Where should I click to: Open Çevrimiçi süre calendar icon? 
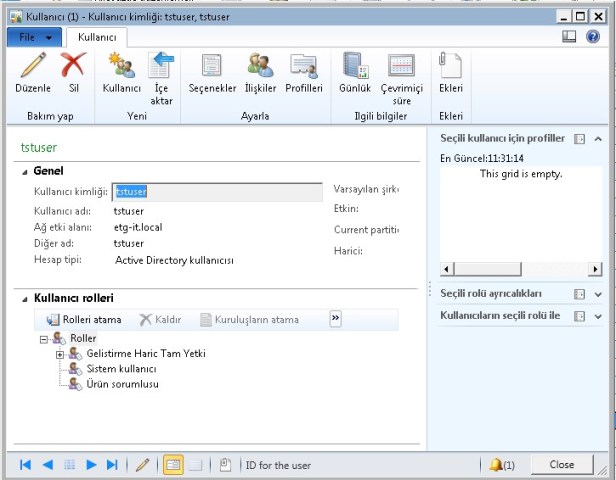[402, 67]
